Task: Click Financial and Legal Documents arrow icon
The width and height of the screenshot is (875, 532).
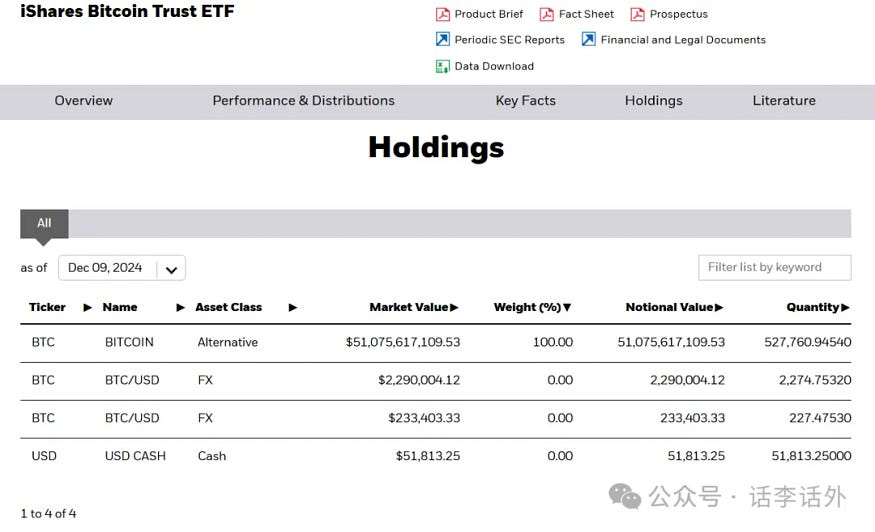Action: (588, 40)
